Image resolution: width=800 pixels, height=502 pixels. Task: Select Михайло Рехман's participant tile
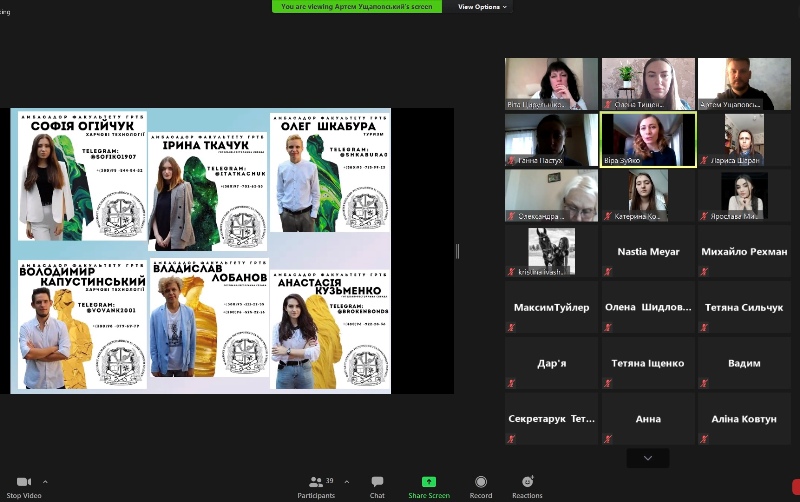coord(745,252)
